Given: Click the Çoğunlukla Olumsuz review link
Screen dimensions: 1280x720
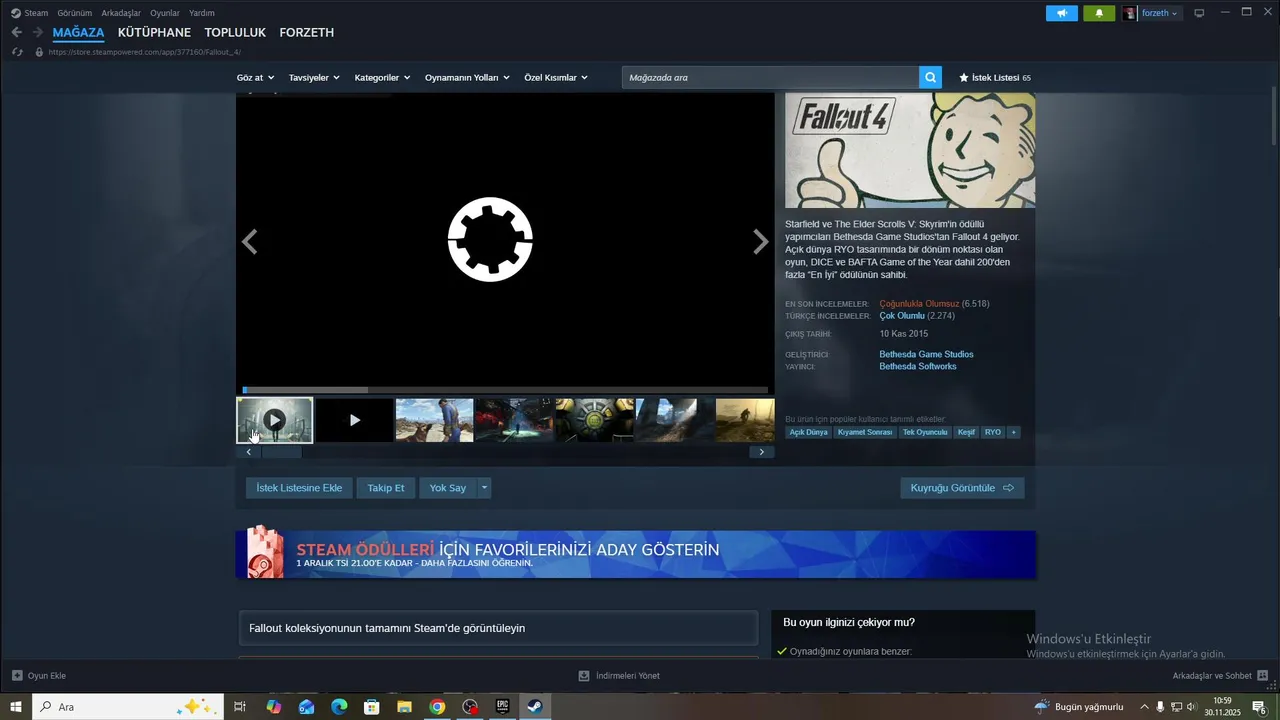Looking at the screenshot, I should (919, 303).
